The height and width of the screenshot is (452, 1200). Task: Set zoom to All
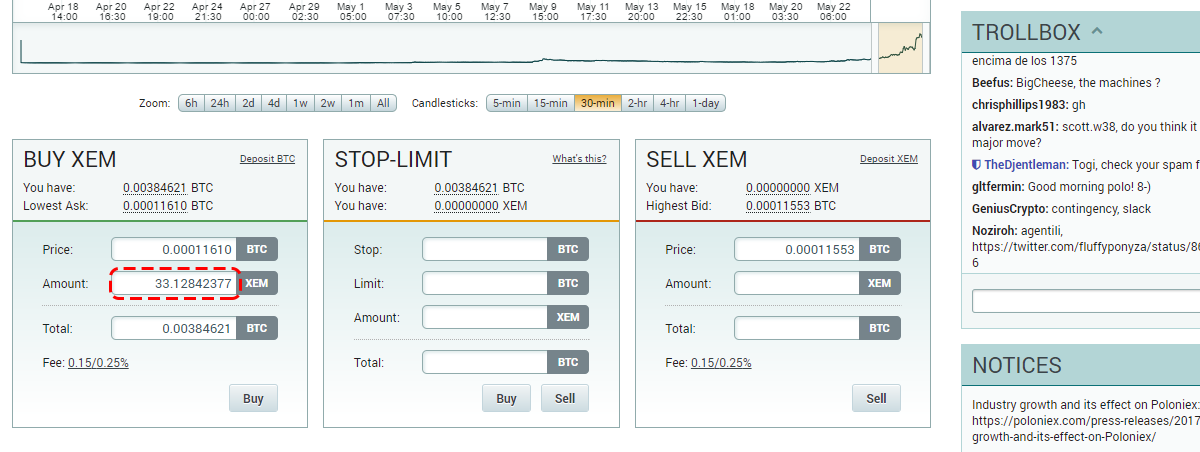[x=383, y=103]
